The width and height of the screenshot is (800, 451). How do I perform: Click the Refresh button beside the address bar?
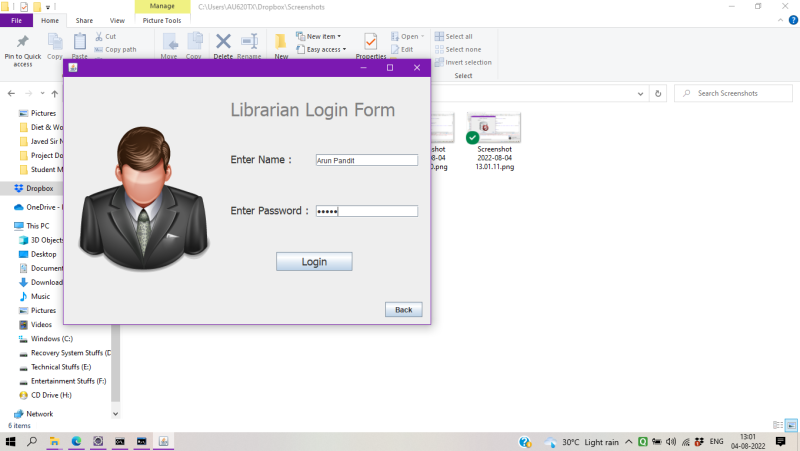coord(658,94)
